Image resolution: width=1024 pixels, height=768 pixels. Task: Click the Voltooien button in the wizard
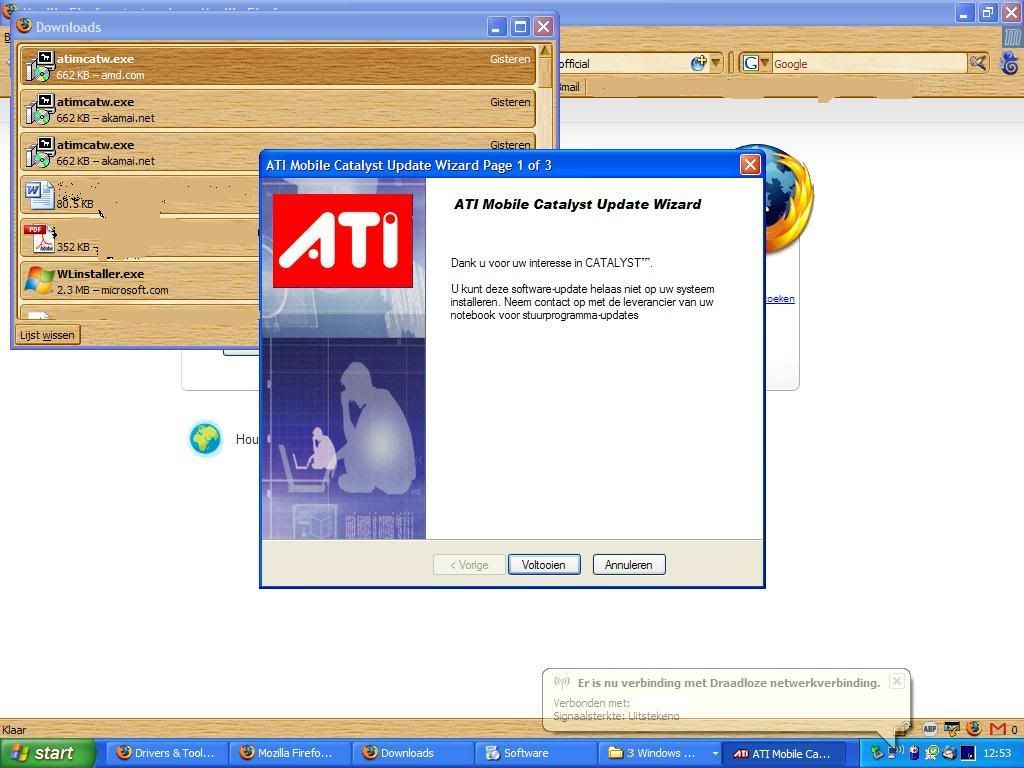[x=544, y=565]
